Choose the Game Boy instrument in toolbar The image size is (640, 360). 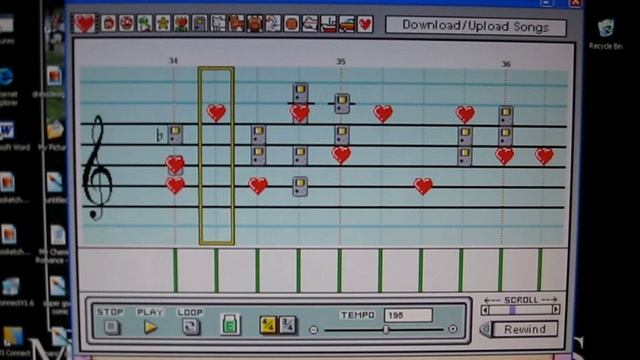point(199,24)
